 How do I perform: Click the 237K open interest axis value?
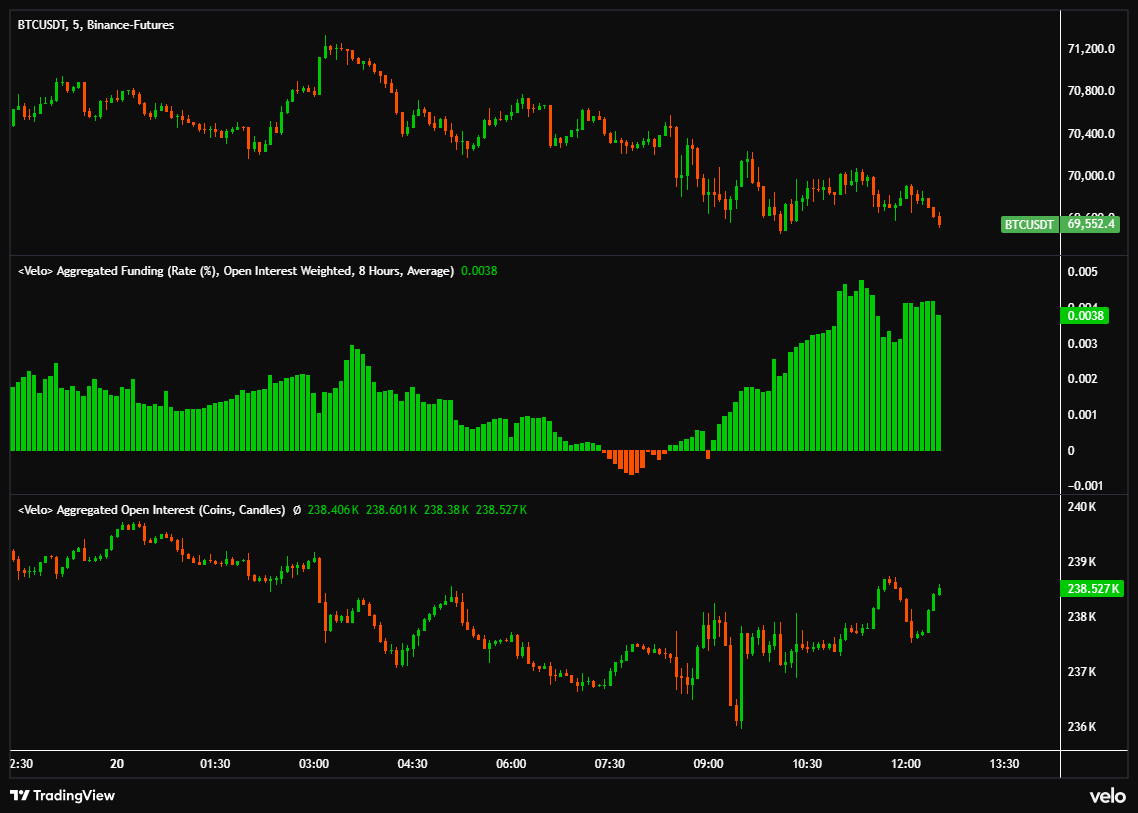(x=1081, y=671)
